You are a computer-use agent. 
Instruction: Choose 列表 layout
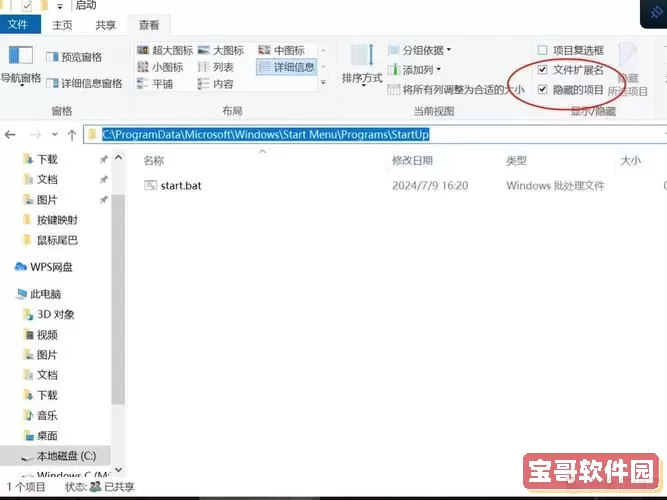(x=216, y=67)
